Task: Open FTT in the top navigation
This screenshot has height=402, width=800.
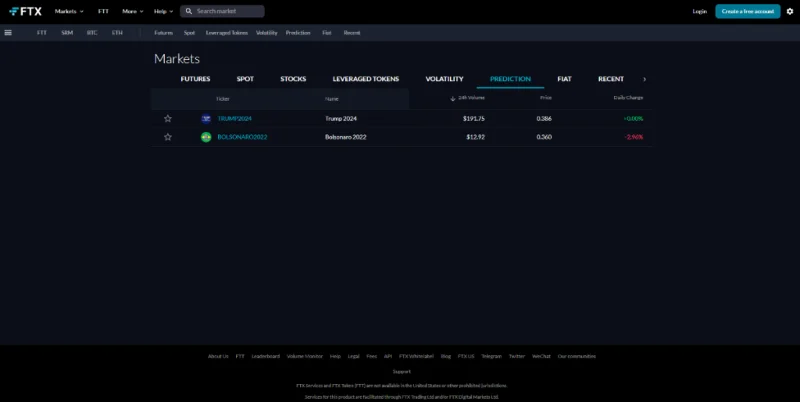Action: click(x=103, y=11)
